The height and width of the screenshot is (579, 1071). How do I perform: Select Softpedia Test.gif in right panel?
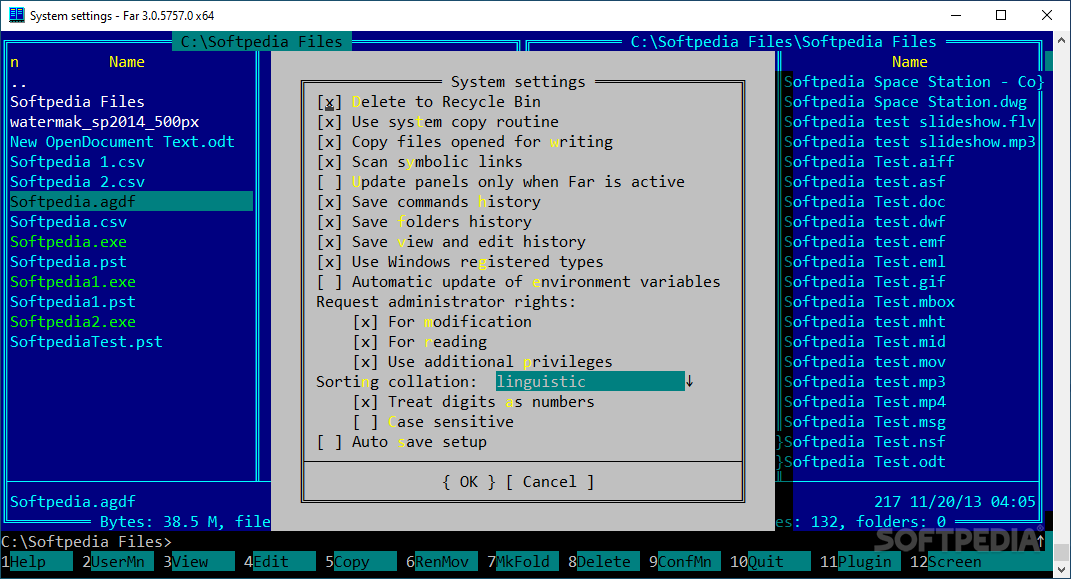coord(865,281)
